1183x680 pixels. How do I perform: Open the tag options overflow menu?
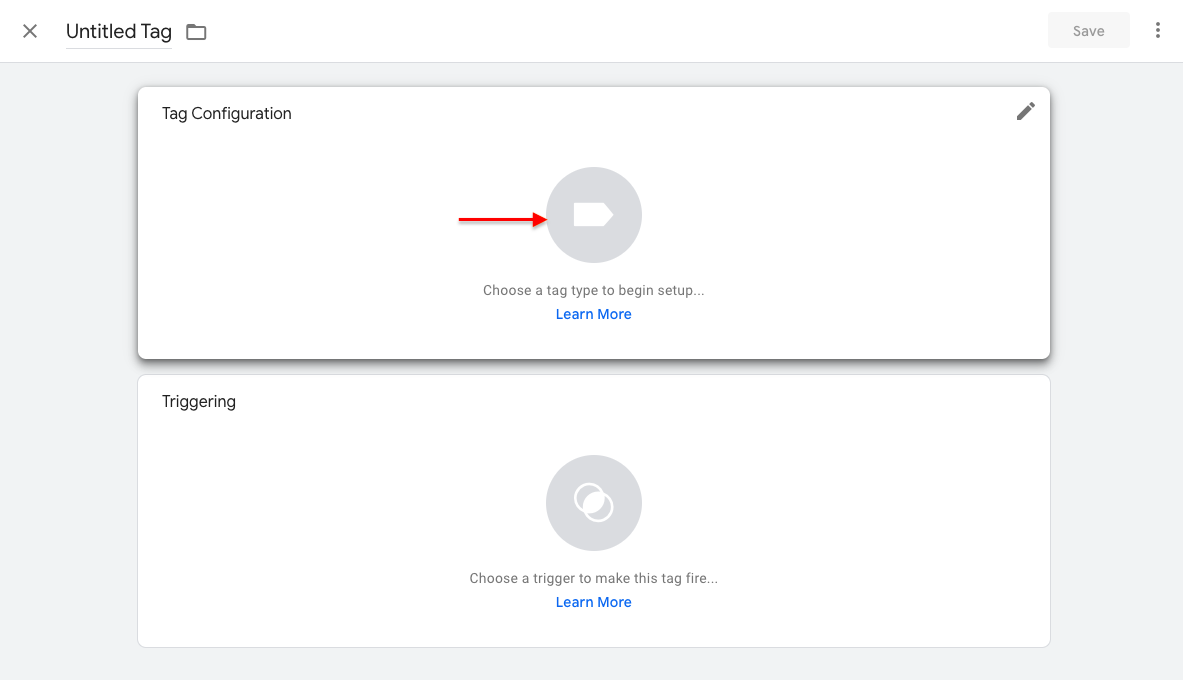pos(1157,30)
